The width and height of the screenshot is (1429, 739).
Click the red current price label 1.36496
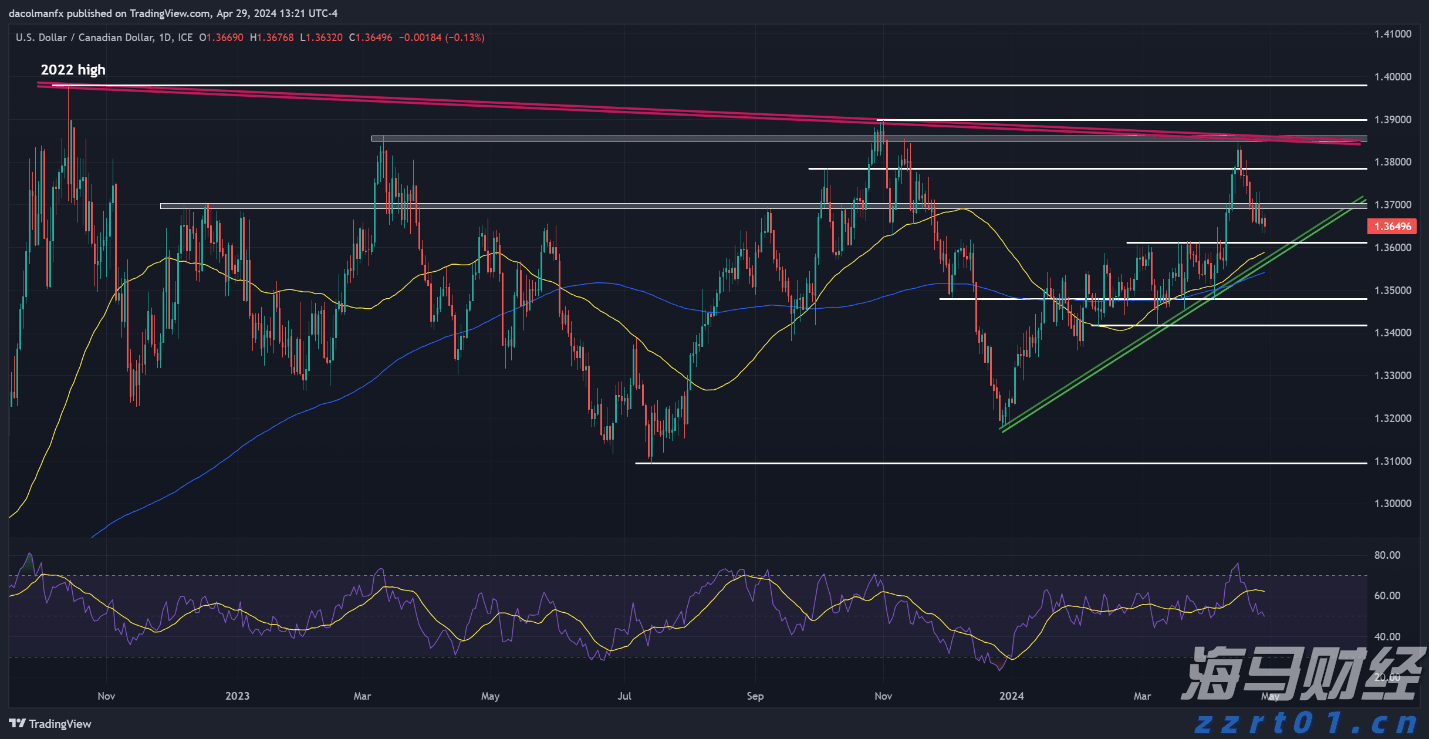point(1391,226)
